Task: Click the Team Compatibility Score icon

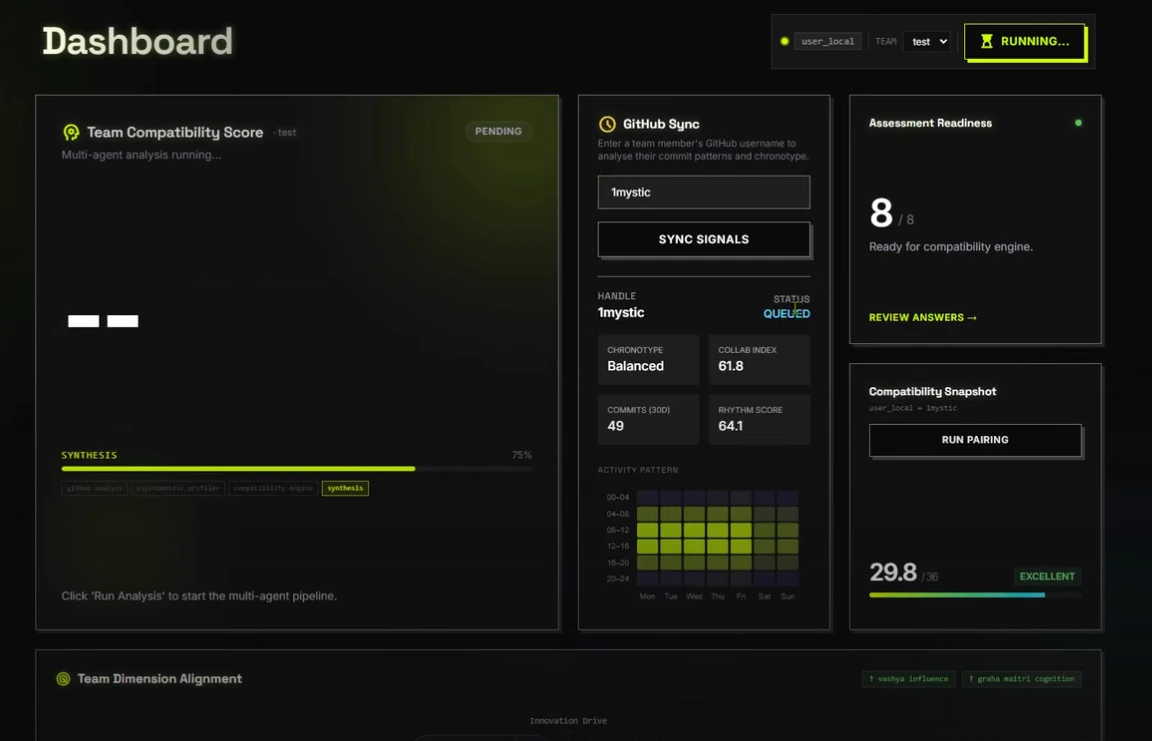Action: (71, 132)
